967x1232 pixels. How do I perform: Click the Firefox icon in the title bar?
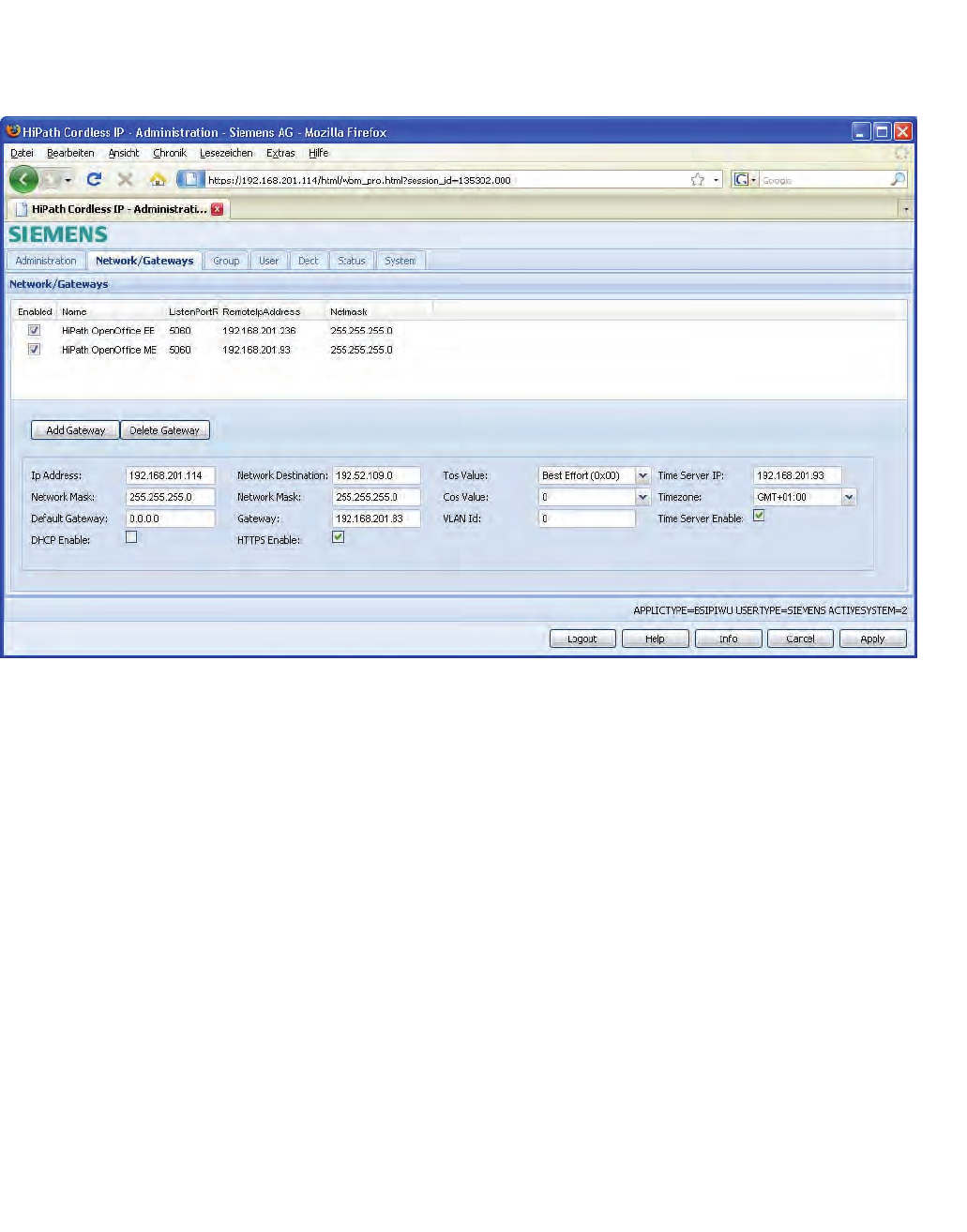[x=13, y=132]
